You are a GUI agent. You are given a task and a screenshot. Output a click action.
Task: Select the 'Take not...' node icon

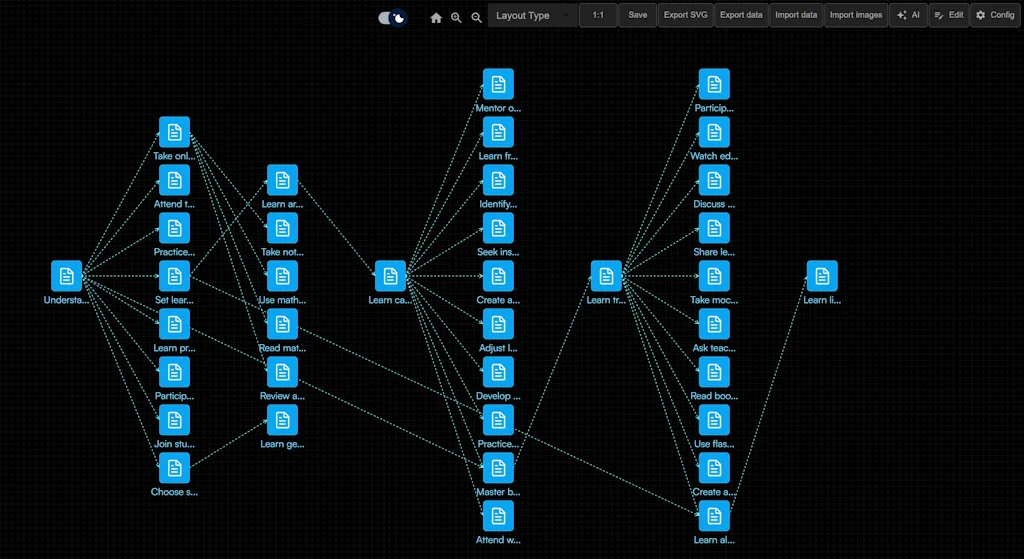(x=282, y=228)
